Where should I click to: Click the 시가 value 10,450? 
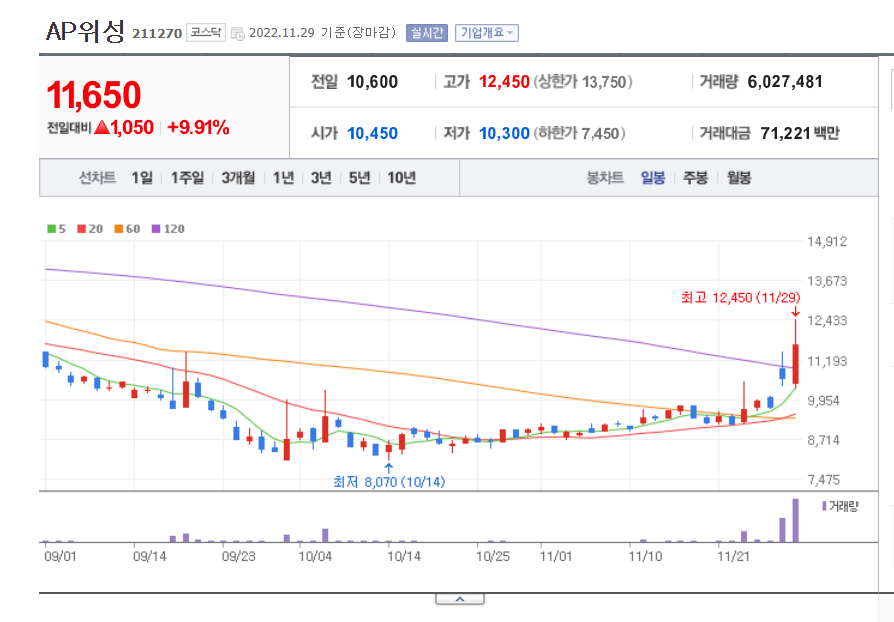[x=372, y=133]
